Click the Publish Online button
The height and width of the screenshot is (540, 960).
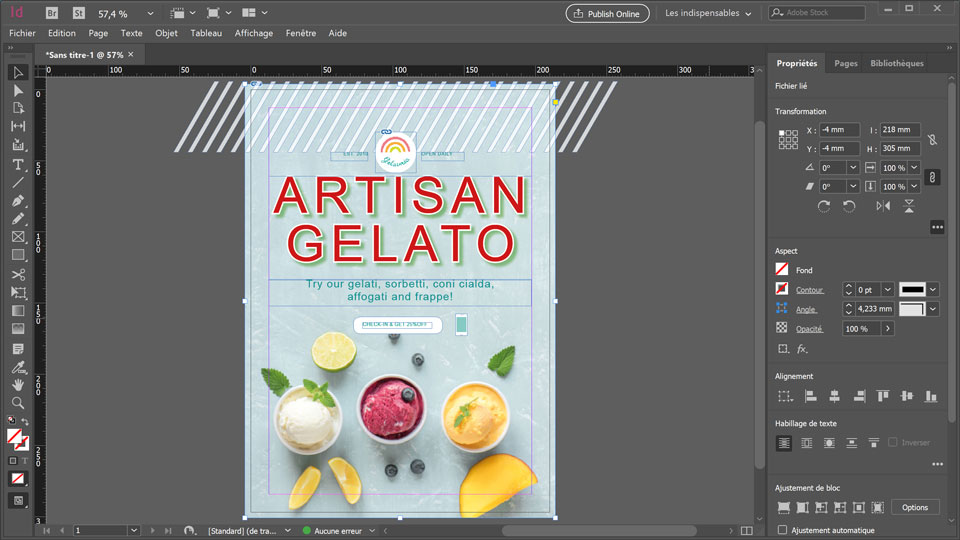(x=607, y=14)
